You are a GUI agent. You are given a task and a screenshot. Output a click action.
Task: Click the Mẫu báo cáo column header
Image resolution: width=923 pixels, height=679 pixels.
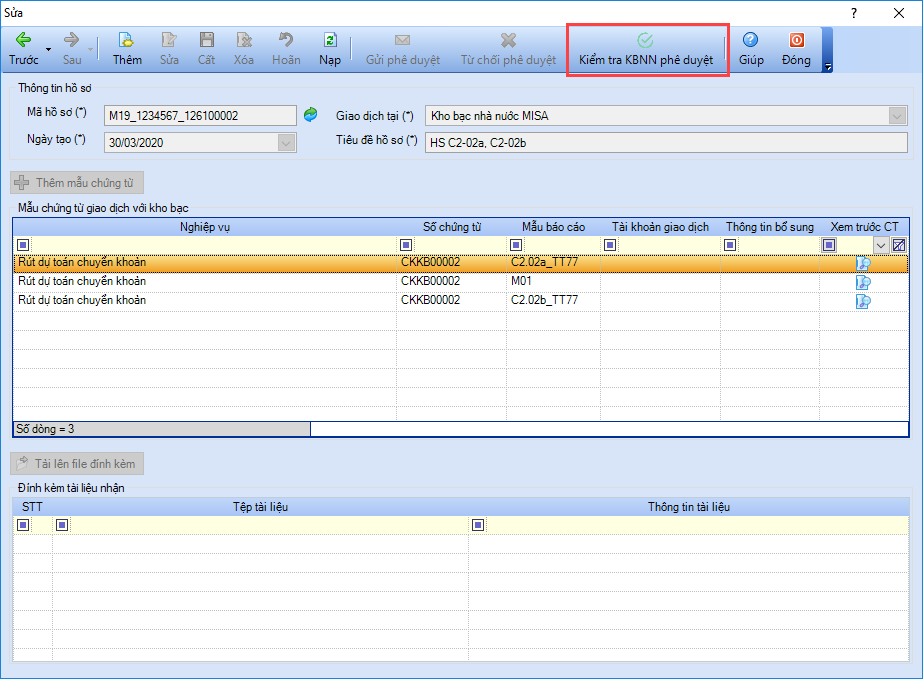click(553, 227)
